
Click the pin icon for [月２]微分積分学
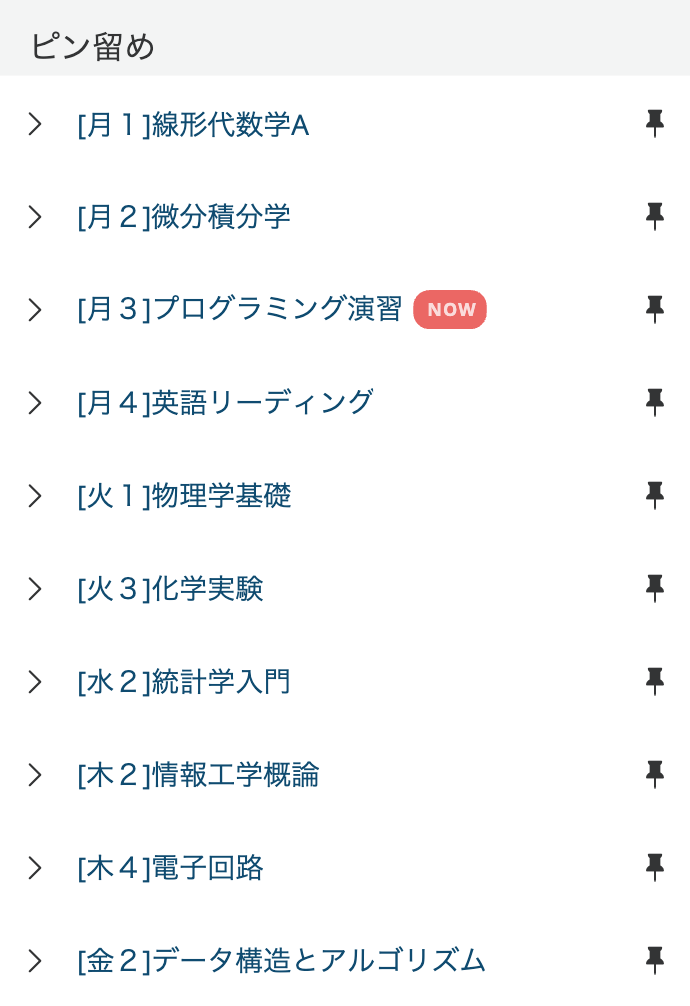coord(654,216)
